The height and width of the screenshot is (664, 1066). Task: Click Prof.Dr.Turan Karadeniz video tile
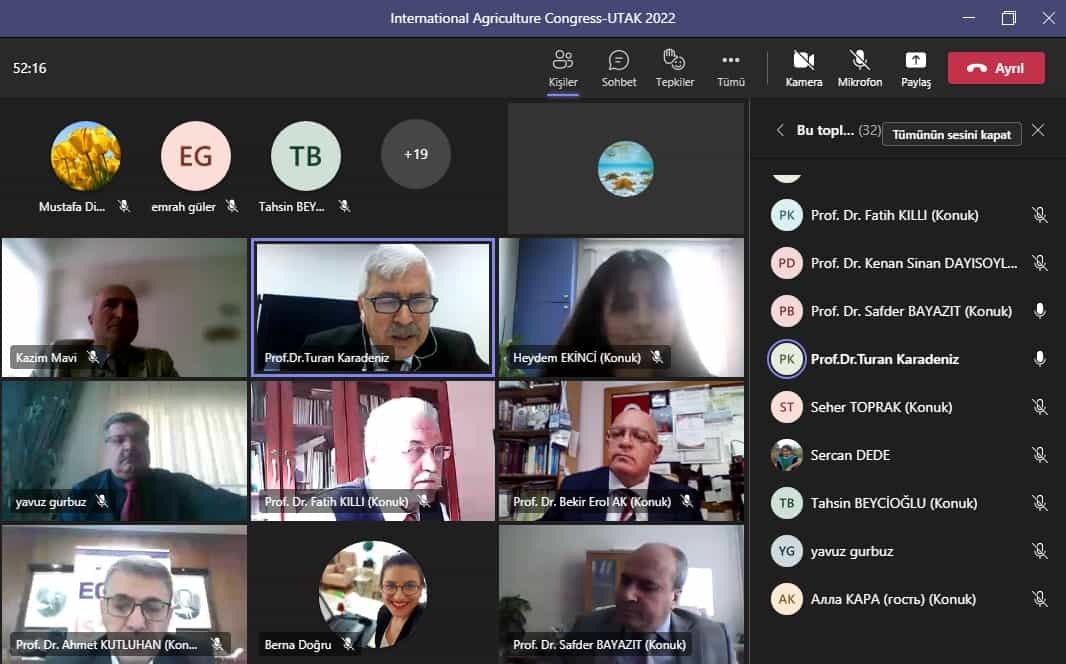[x=373, y=307]
